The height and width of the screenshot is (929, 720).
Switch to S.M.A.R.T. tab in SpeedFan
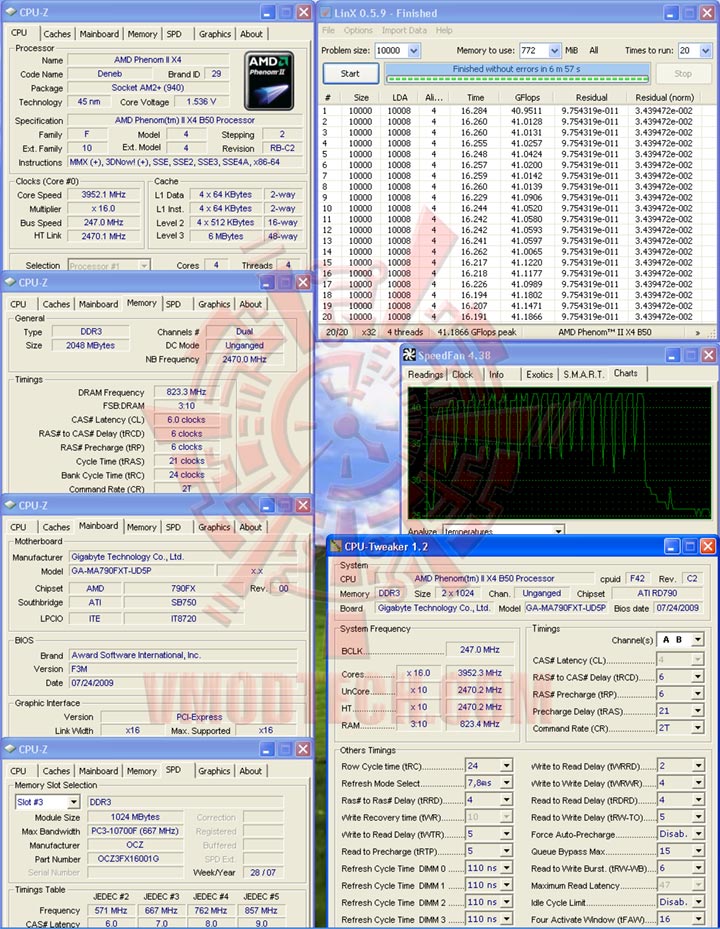(583, 374)
